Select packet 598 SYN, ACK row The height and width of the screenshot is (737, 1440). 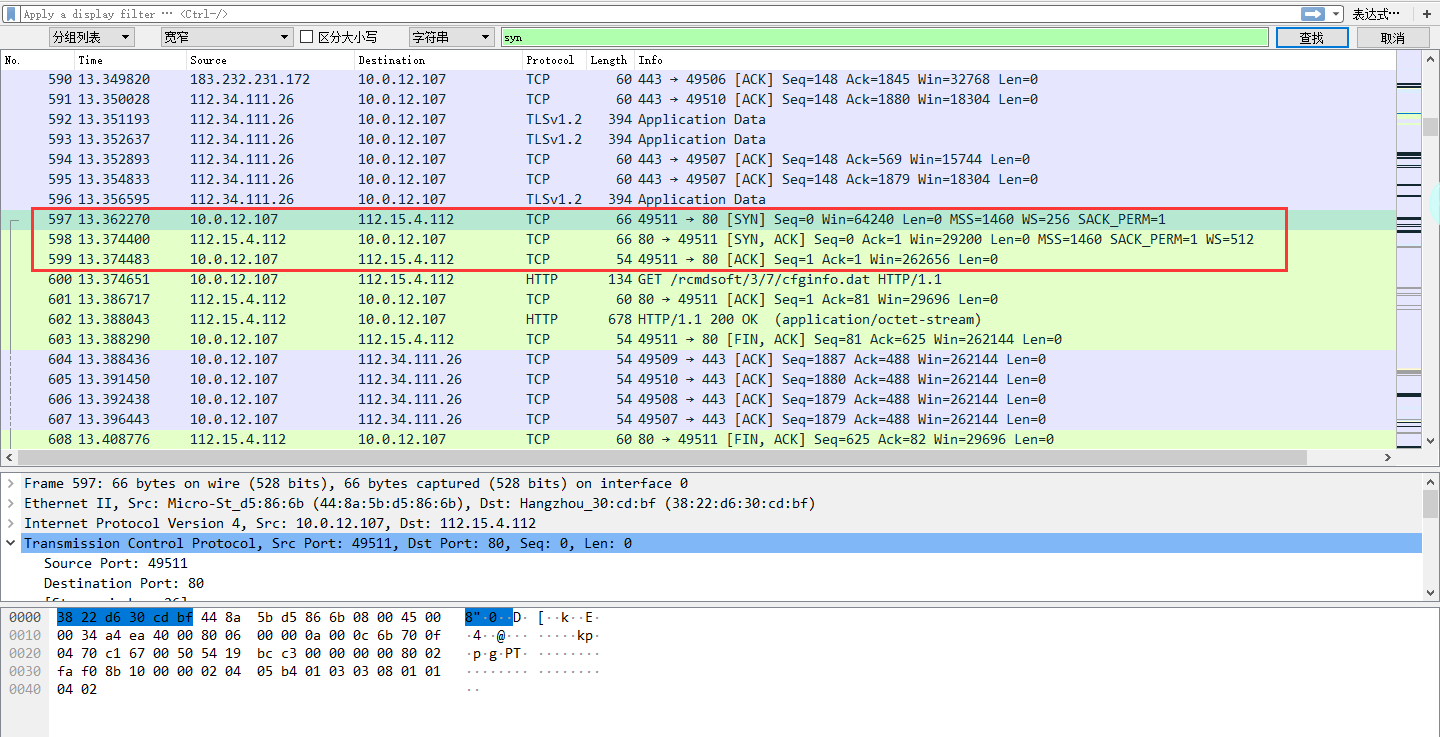698,239
